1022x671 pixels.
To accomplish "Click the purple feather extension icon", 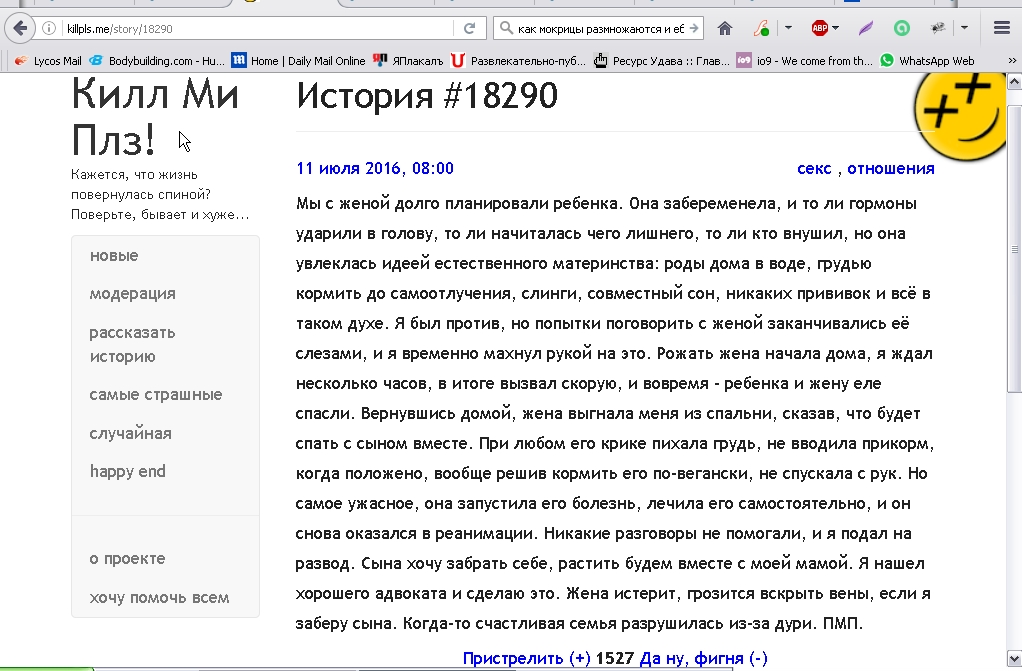I will pyautogui.click(x=866, y=28).
